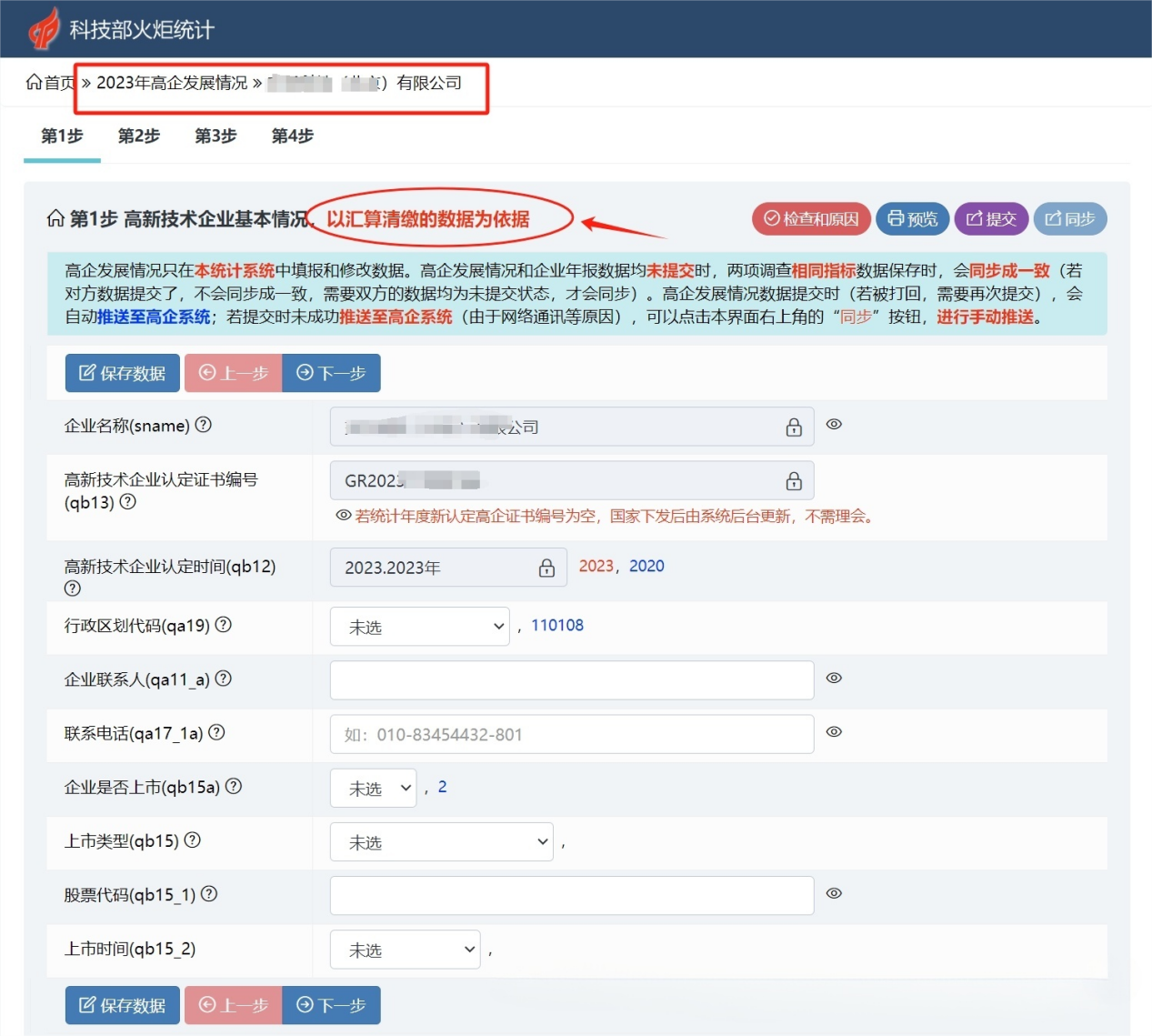Click help icon next to 企业名称(sname)
Screen dimensions: 1152x1036
(x=204, y=425)
